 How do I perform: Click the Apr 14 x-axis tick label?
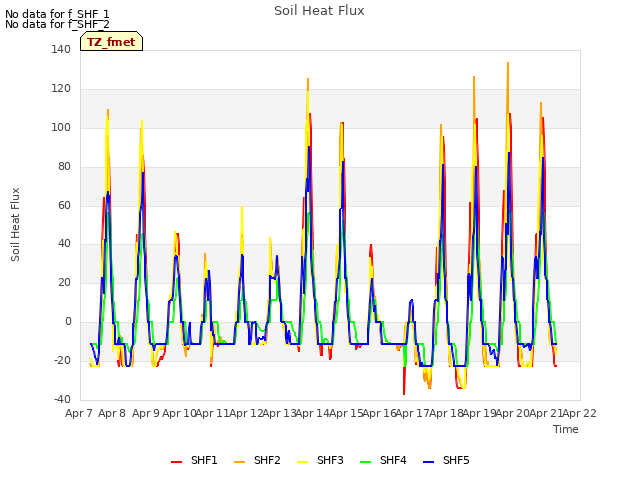click(x=313, y=413)
